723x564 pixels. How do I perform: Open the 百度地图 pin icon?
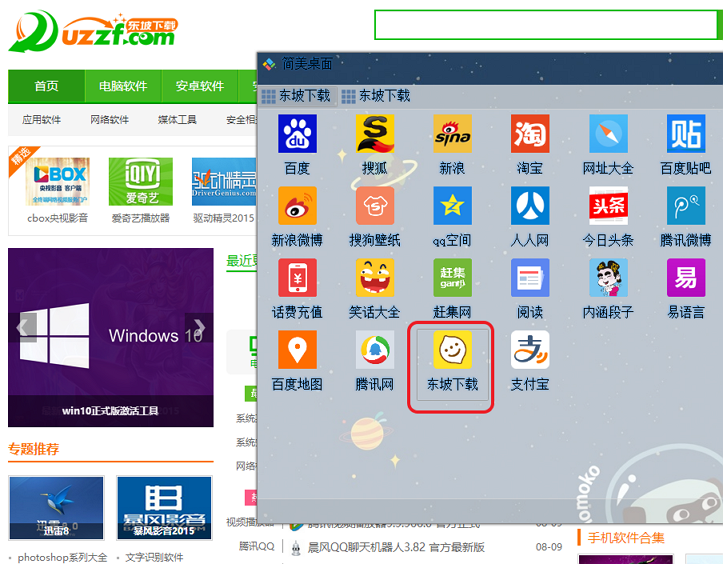297,350
